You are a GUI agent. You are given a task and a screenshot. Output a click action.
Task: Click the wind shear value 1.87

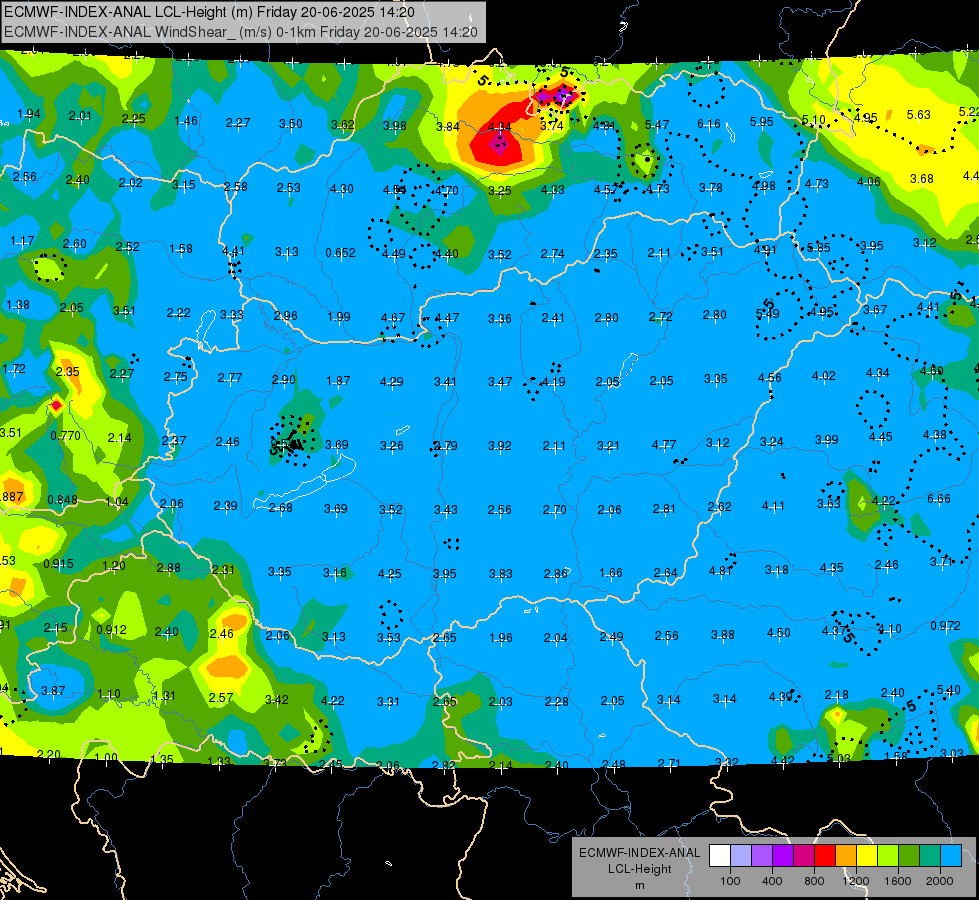tap(338, 380)
